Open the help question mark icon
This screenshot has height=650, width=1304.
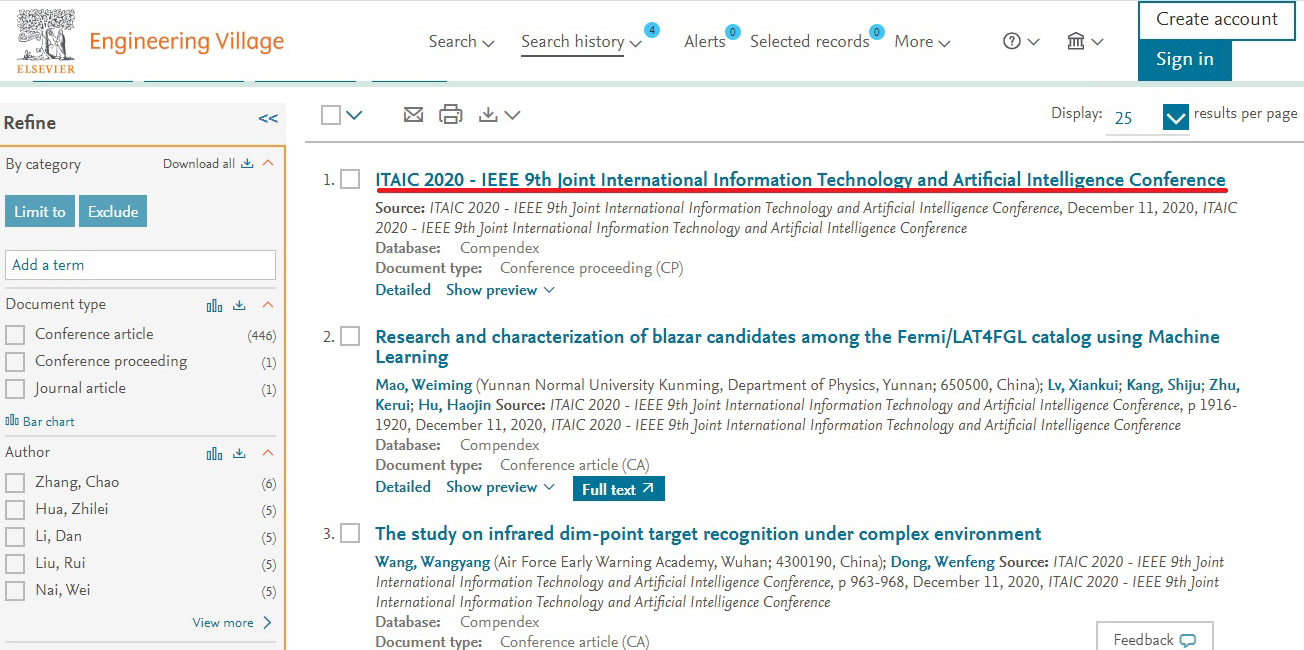1012,41
